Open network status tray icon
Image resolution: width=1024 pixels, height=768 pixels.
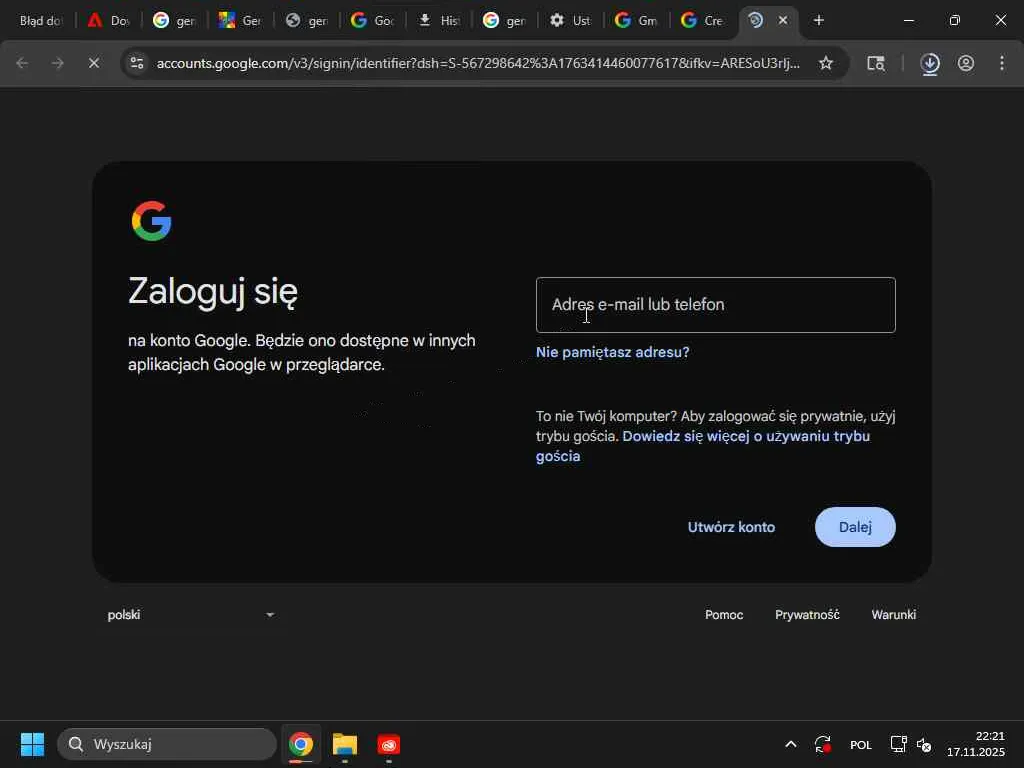[899, 744]
